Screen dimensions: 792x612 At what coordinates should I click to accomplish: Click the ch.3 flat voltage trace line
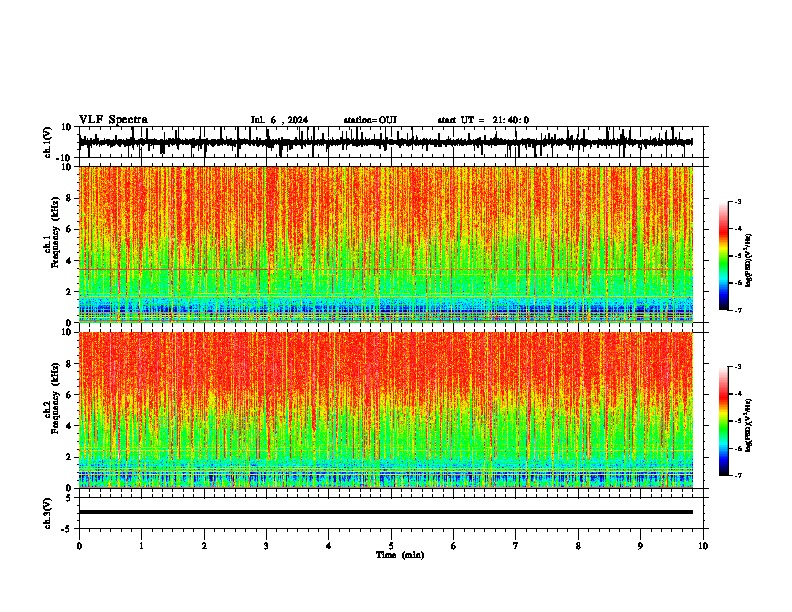click(x=386, y=512)
